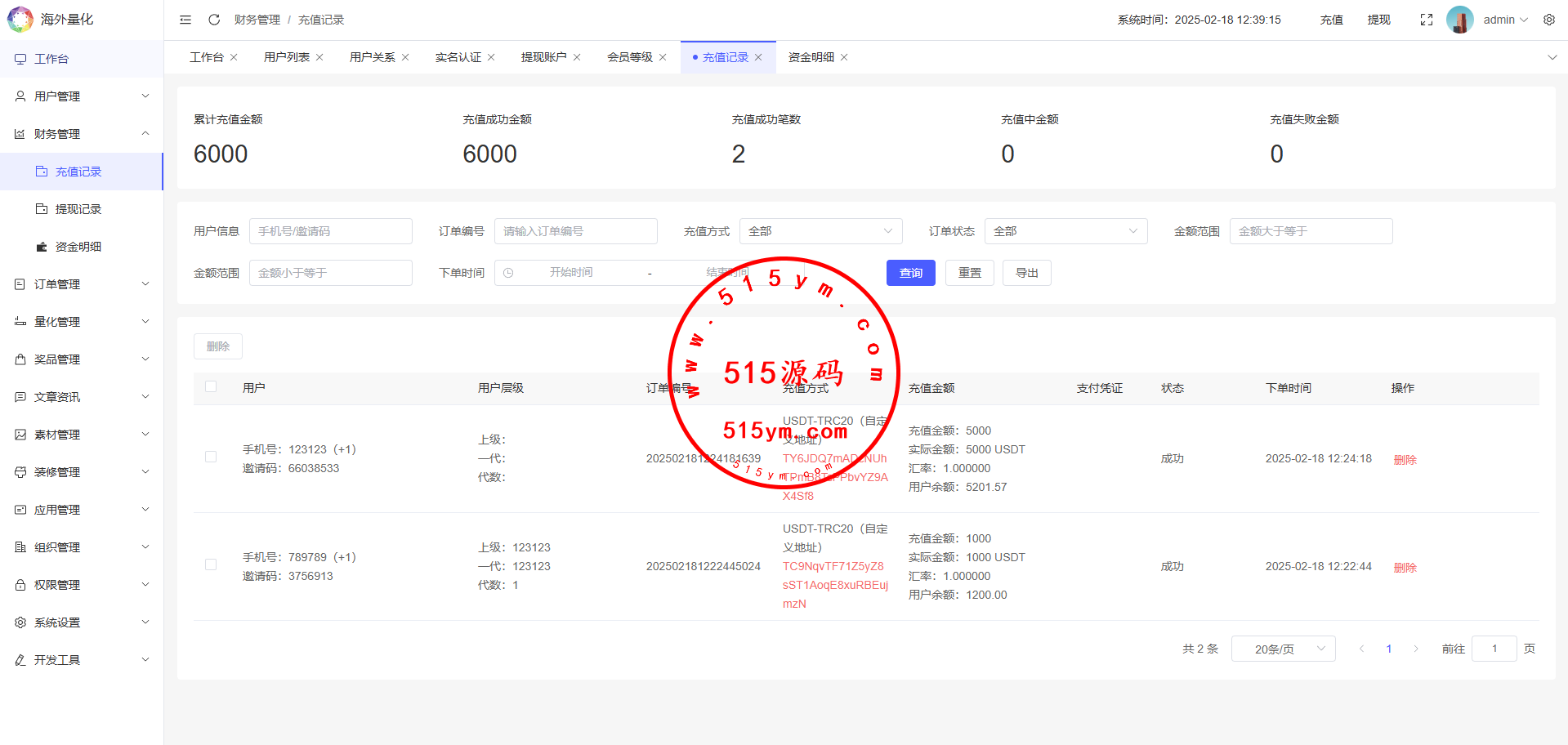Click the 导出 export button
This screenshot has width=1568, height=745.
pos(1026,273)
